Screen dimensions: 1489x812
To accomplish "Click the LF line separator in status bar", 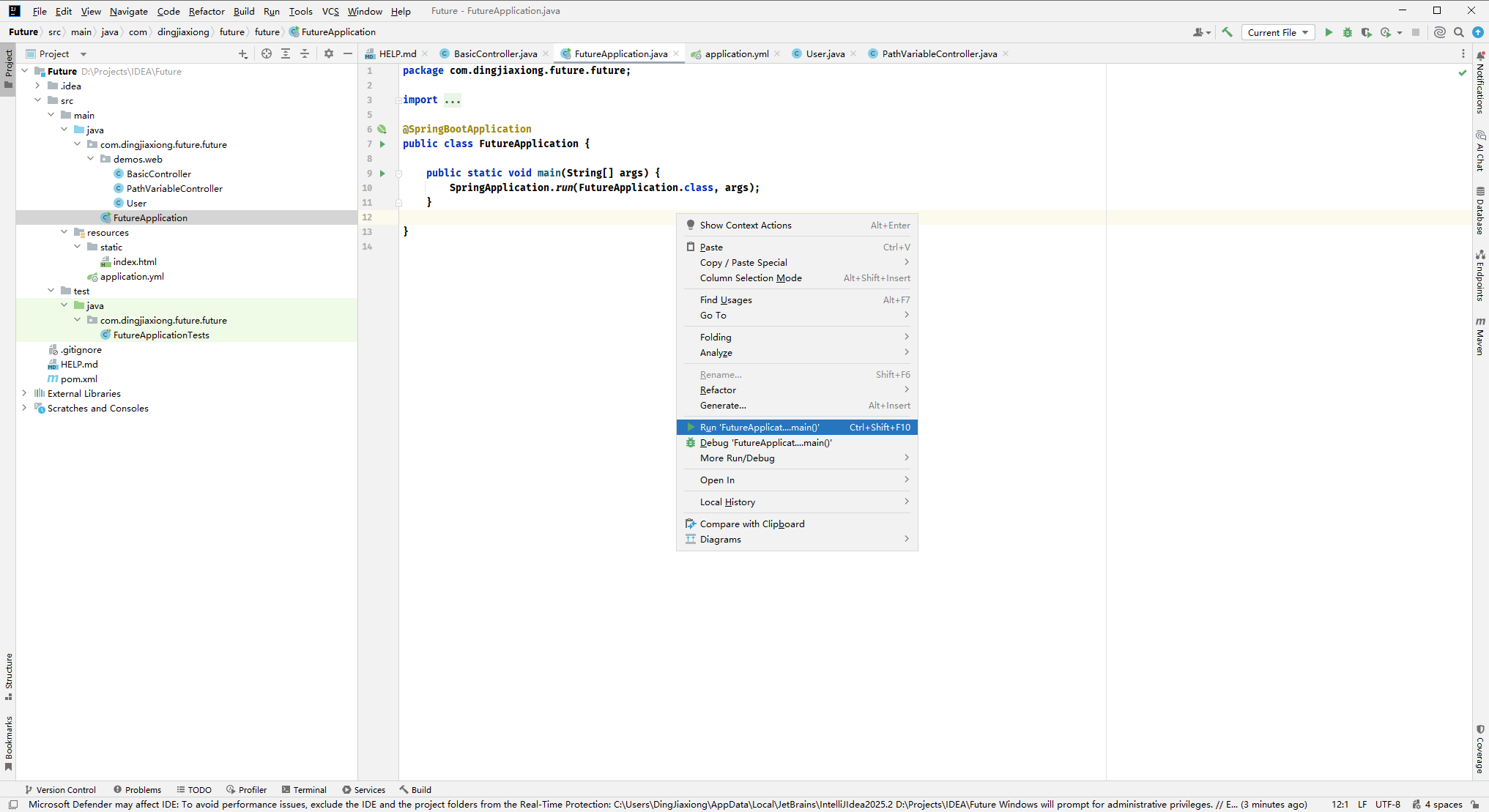I will [x=1362, y=804].
